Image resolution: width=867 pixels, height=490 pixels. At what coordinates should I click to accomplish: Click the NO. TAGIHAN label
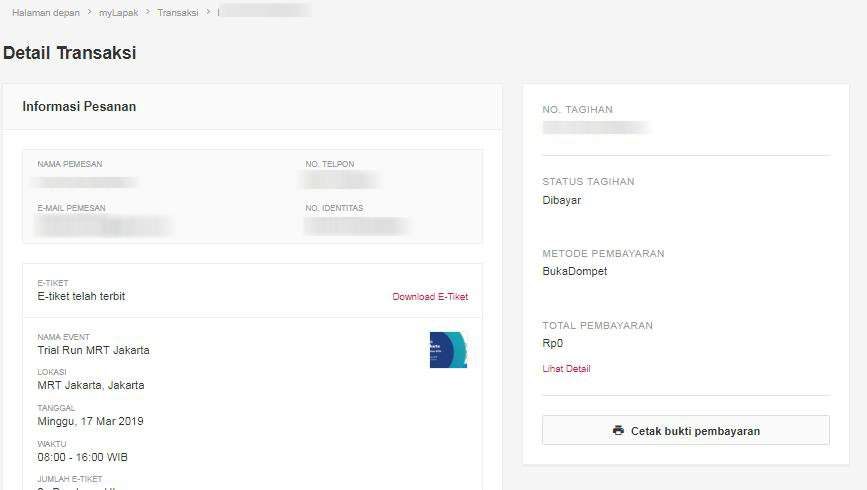577,110
